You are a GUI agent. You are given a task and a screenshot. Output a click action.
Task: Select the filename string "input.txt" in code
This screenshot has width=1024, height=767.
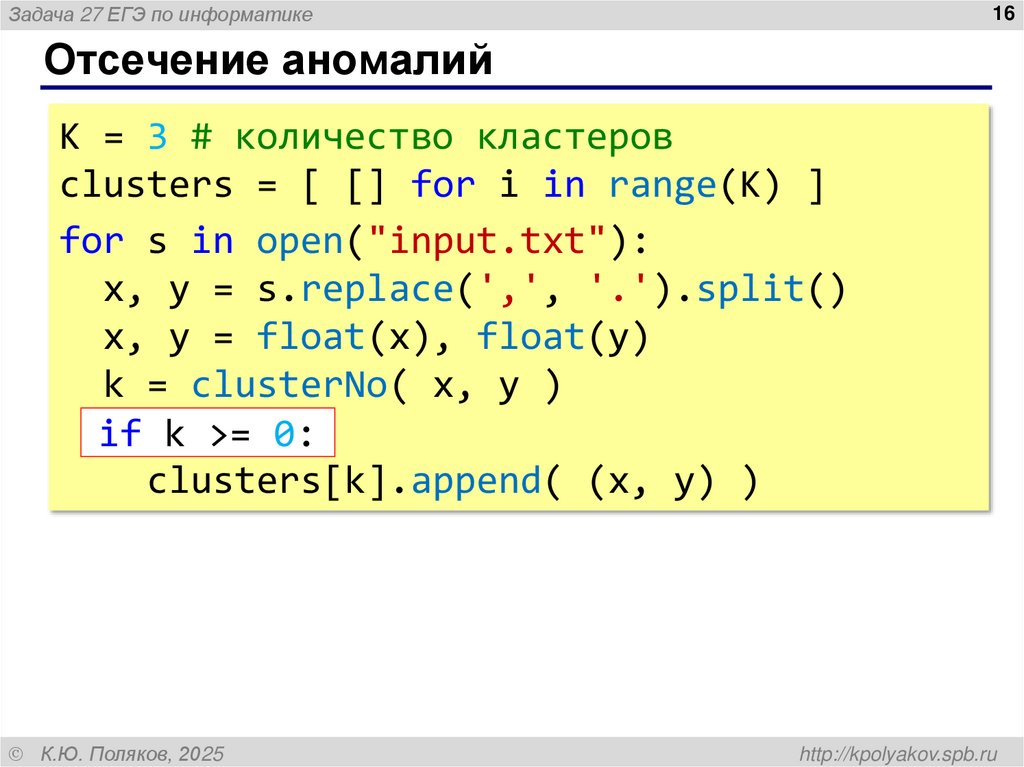pos(479,239)
